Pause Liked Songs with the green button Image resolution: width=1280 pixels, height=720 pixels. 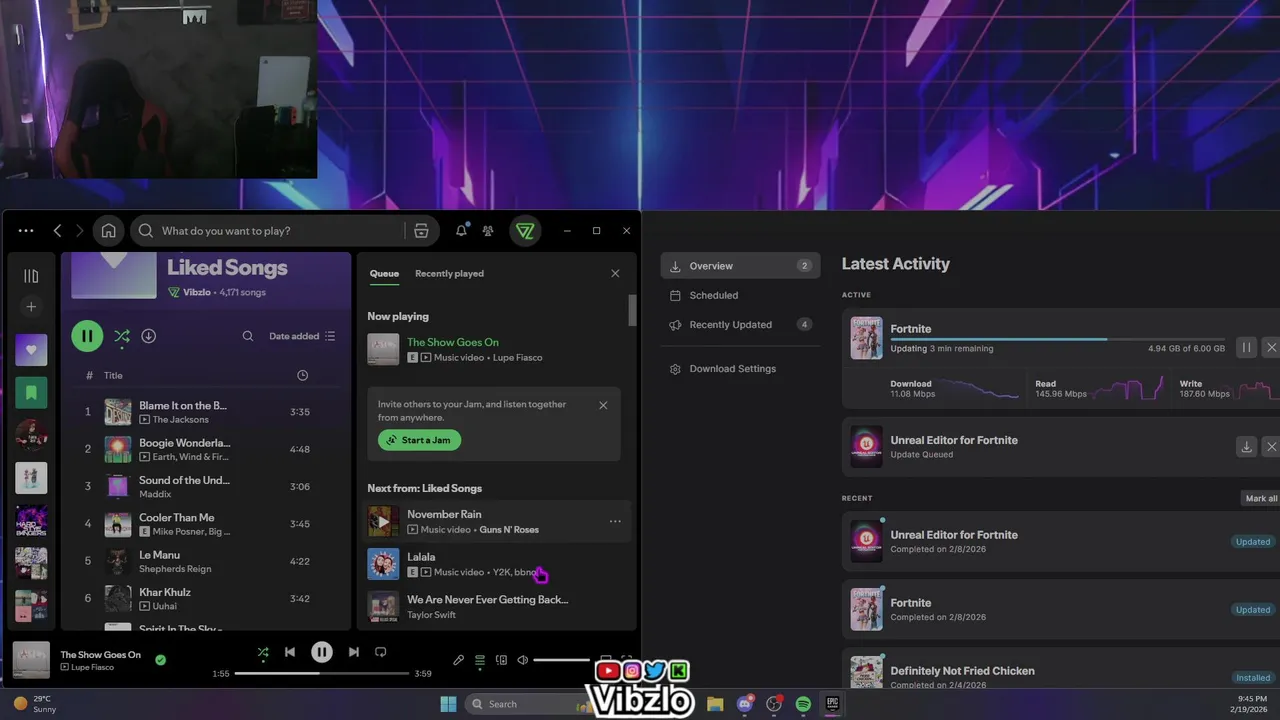coord(87,336)
